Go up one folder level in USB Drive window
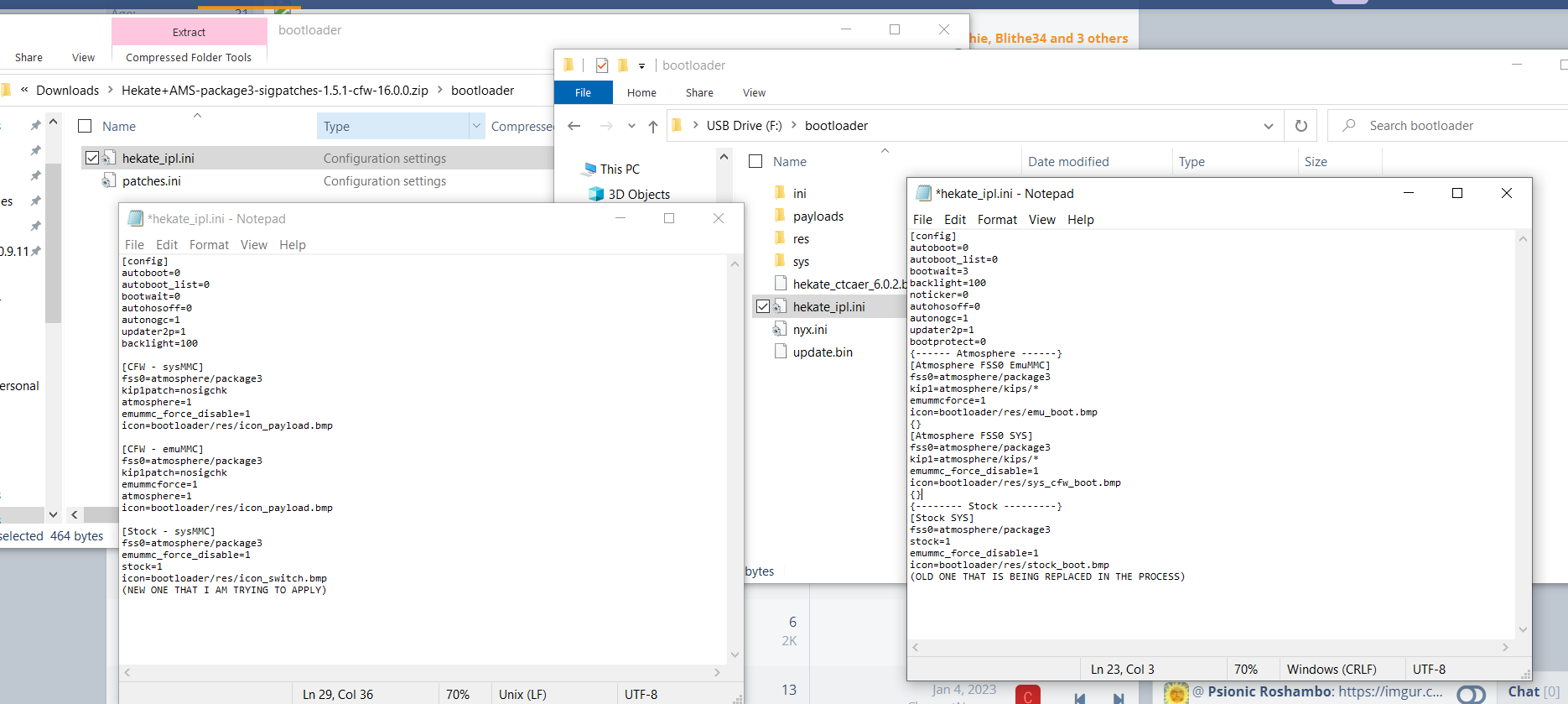Screen dimensions: 1568x704 [x=653, y=126]
